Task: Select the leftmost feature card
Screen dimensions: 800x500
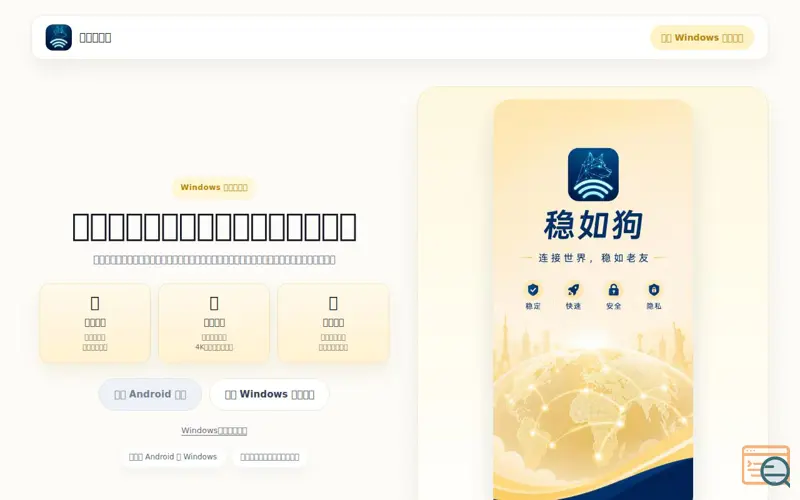Action: point(95,323)
